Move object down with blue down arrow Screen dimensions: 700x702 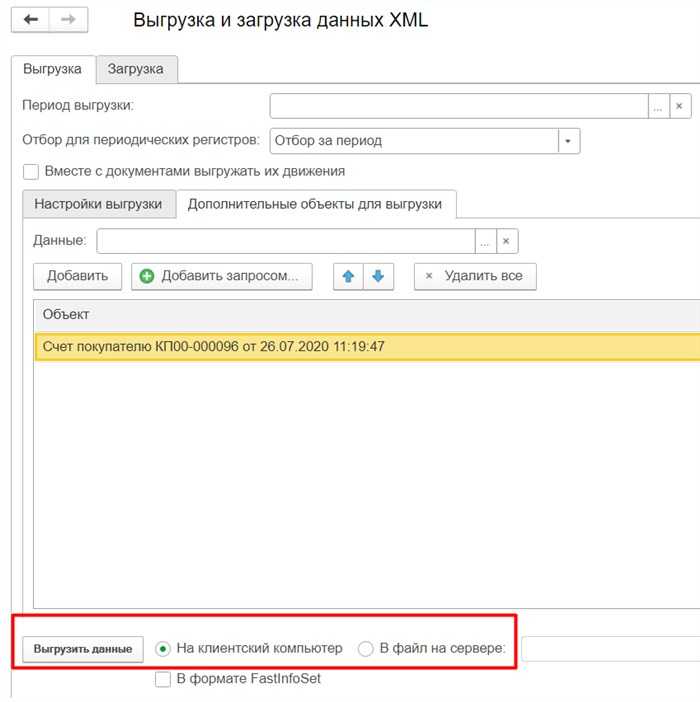pyautogui.click(x=378, y=276)
